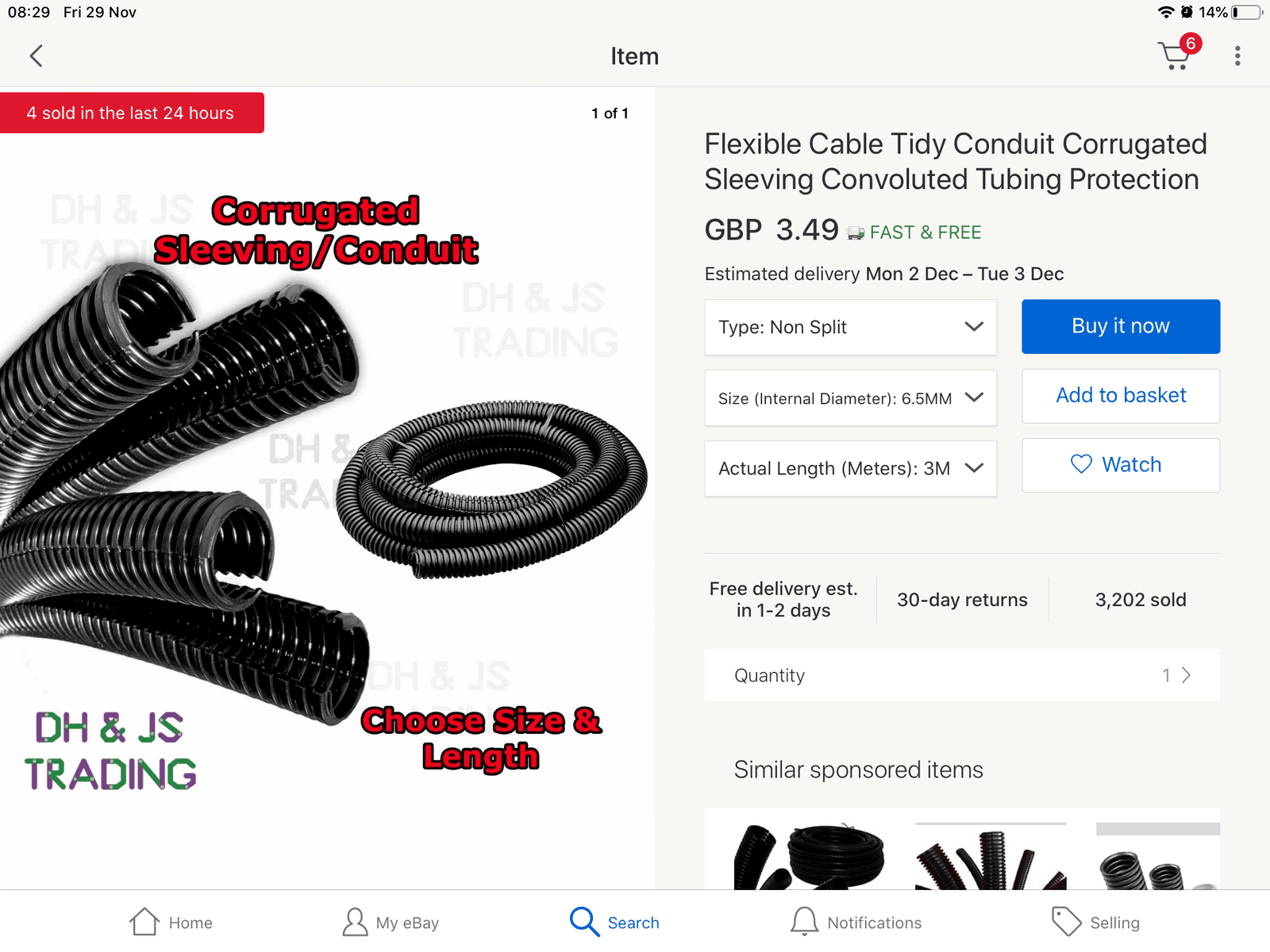Click the Buy it now button

[1121, 326]
